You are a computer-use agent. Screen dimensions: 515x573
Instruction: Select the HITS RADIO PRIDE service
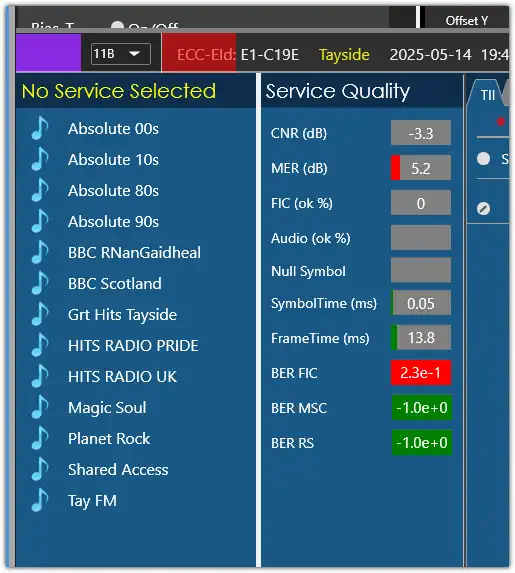point(133,346)
